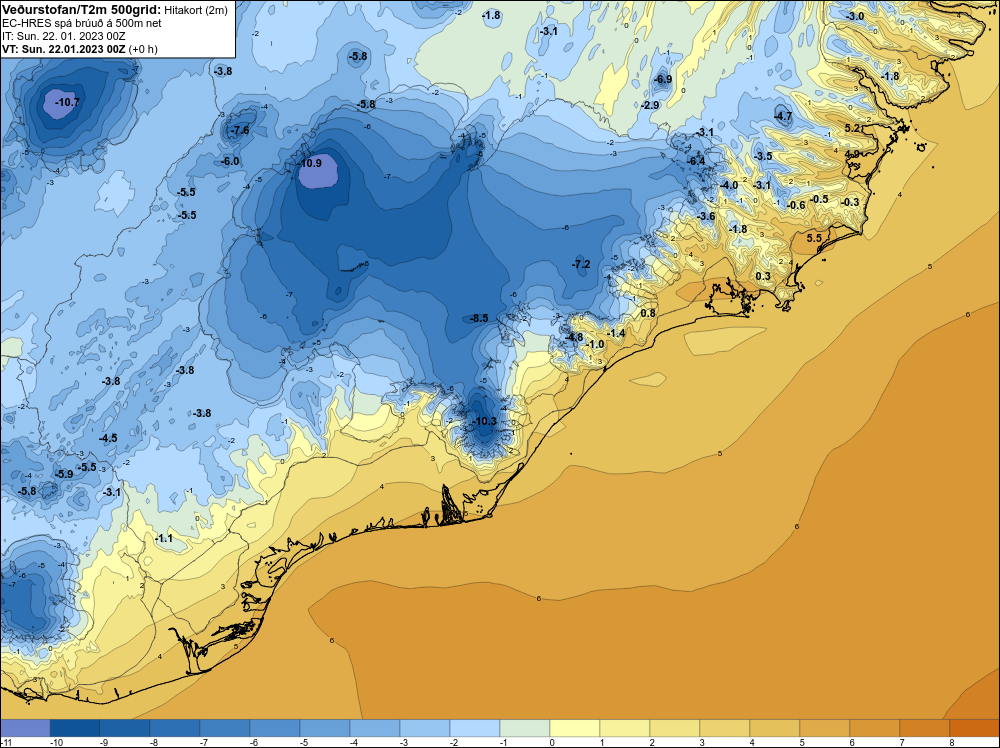1000x748 pixels.
Task: Select the -7.2 temperature value
Action: pos(581,264)
